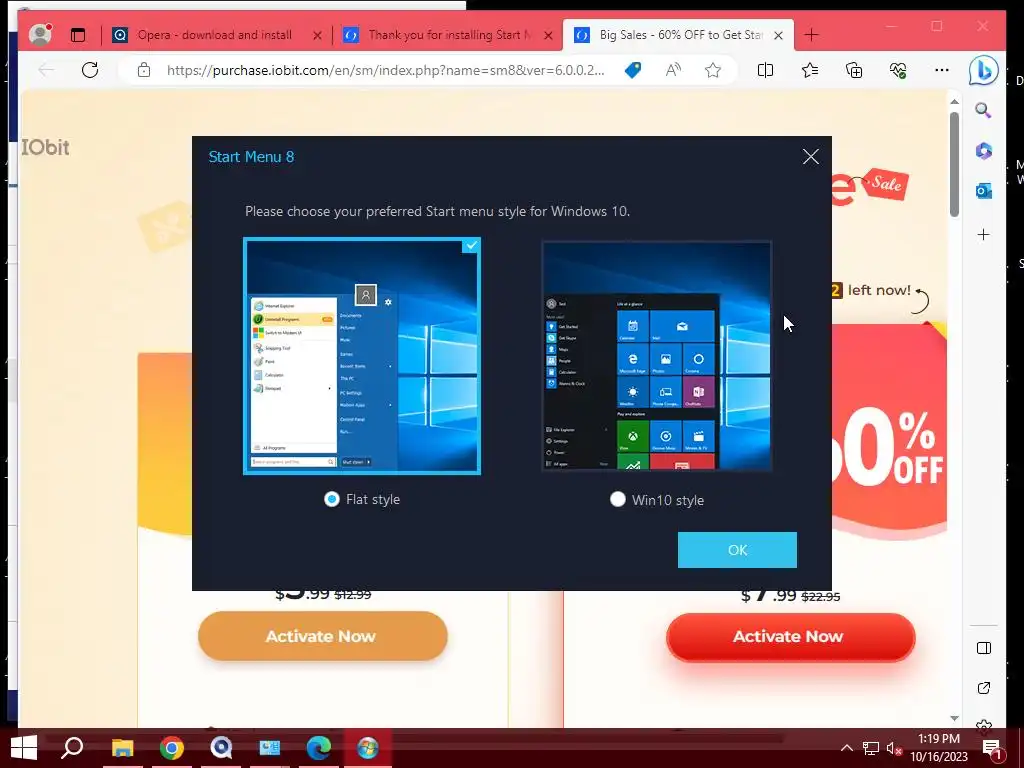Toggle split screen view
This screenshot has height=768, width=1024.
(x=765, y=70)
